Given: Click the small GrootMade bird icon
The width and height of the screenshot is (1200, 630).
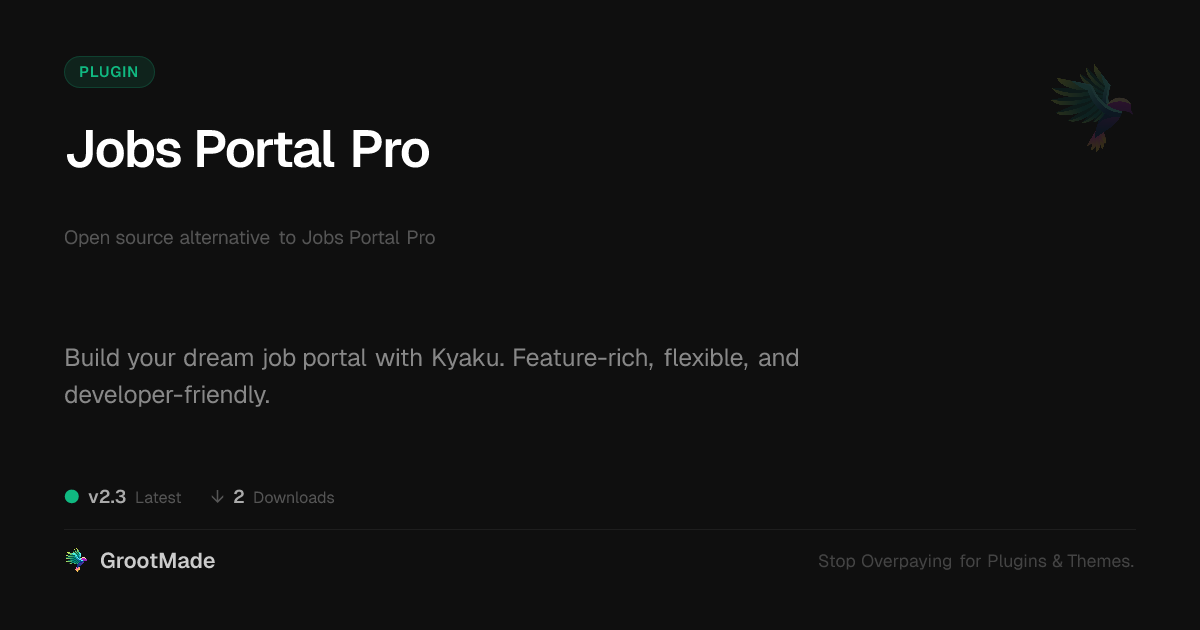Looking at the screenshot, I should [x=76, y=561].
